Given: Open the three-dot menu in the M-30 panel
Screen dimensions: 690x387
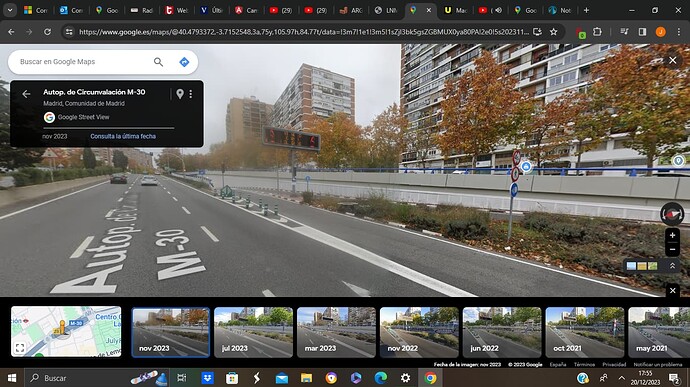Looking at the screenshot, I should [x=191, y=94].
